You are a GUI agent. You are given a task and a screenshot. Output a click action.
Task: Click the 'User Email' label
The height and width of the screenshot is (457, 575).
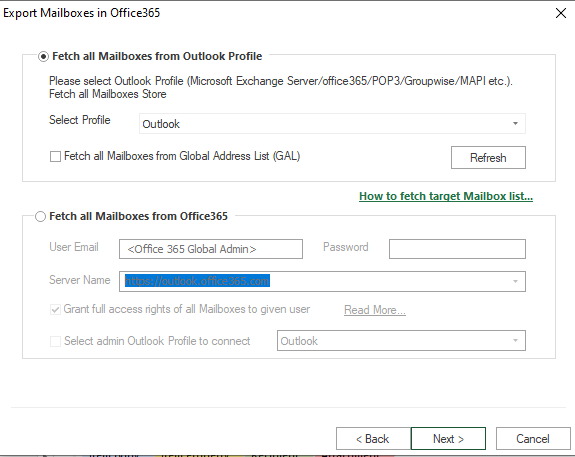point(74,247)
